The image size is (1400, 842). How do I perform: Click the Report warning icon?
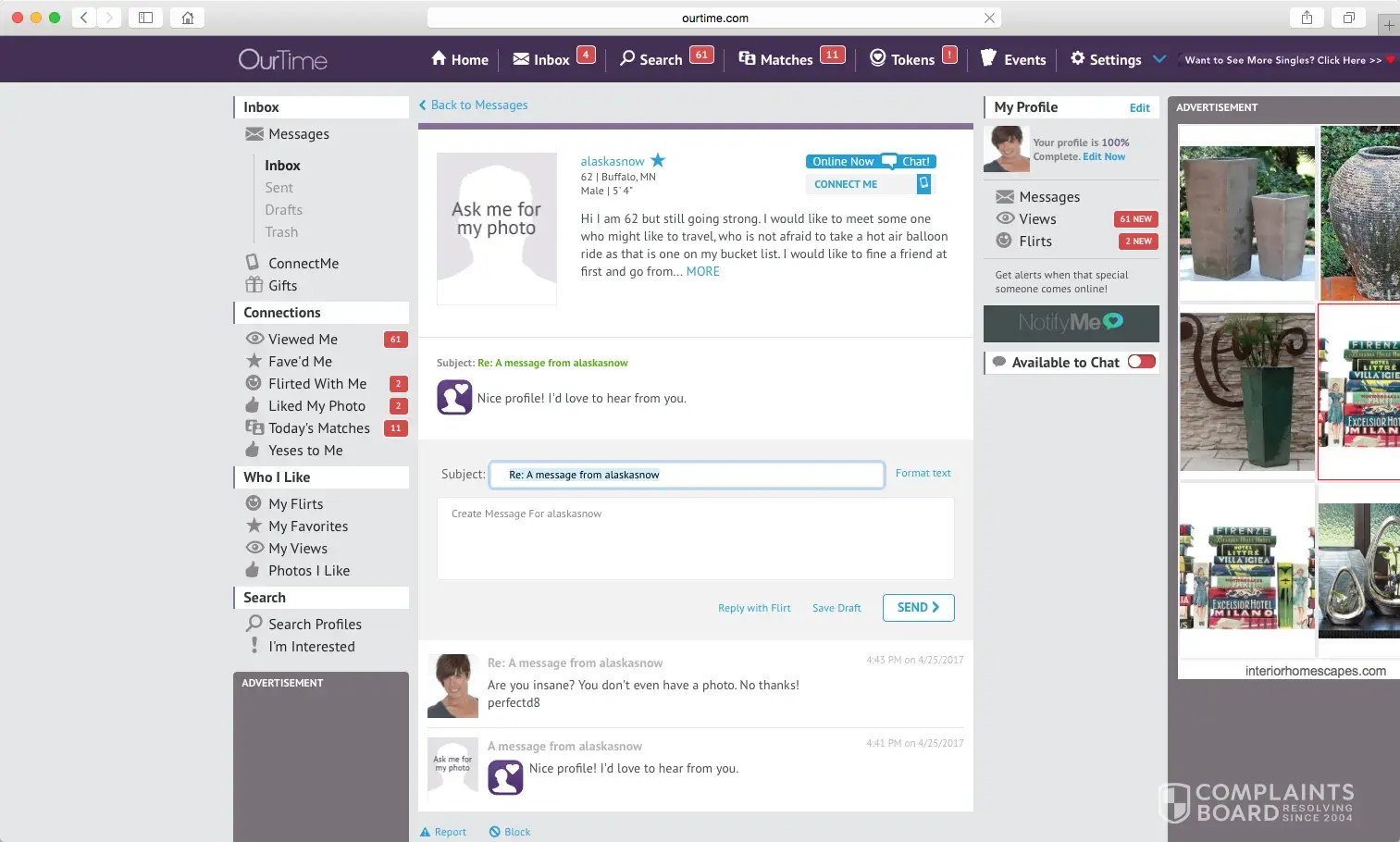click(x=426, y=832)
